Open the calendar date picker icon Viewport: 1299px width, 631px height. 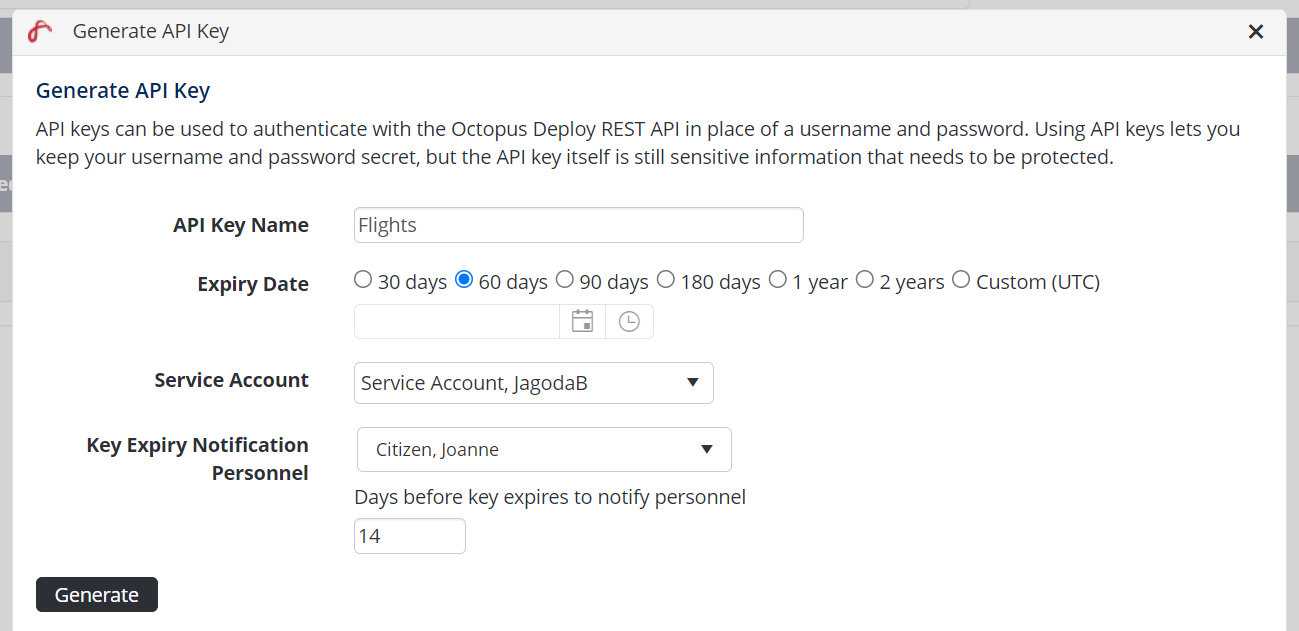pos(582,322)
